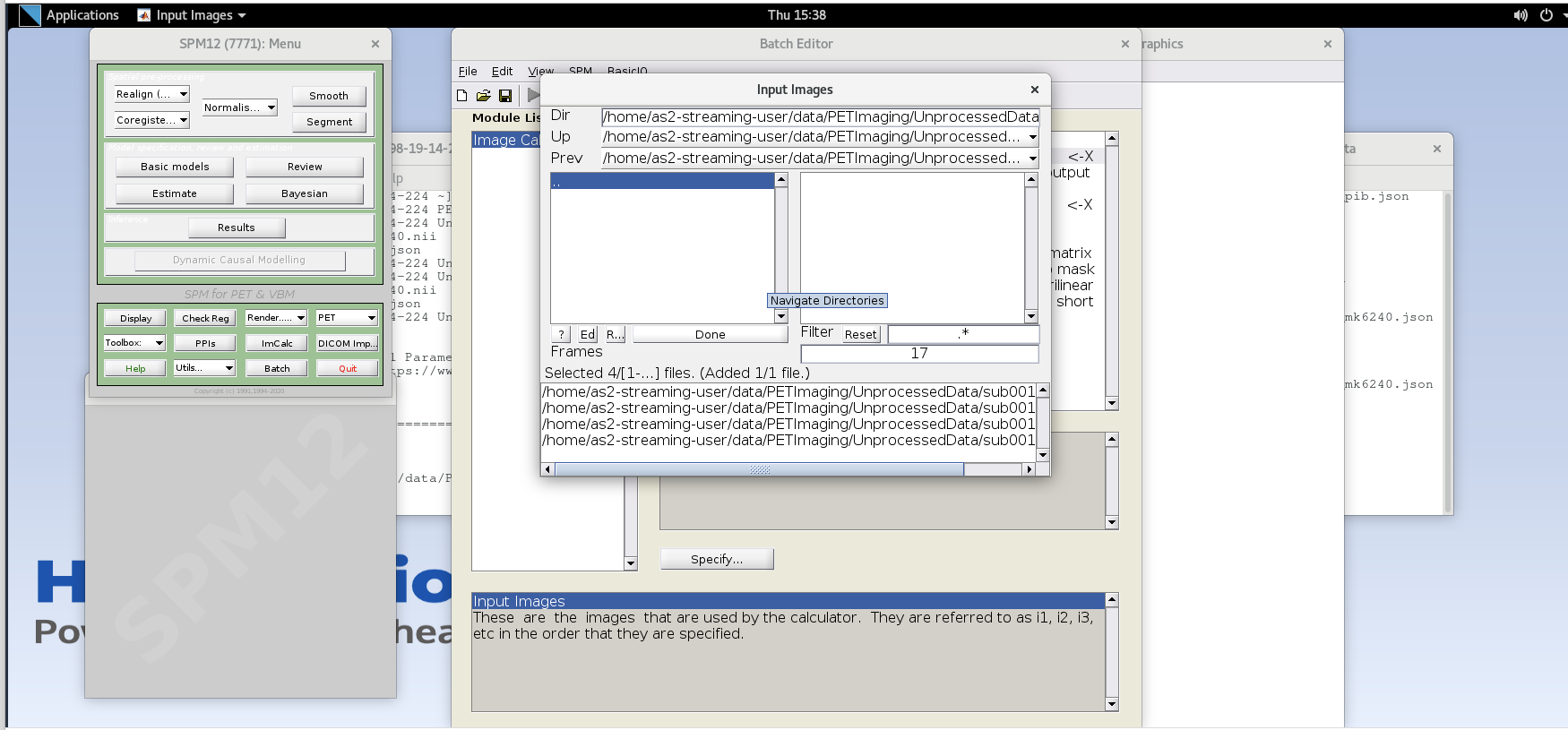1568x730 pixels.
Task: Click the question mark help button
Action: (x=562, y=334)
